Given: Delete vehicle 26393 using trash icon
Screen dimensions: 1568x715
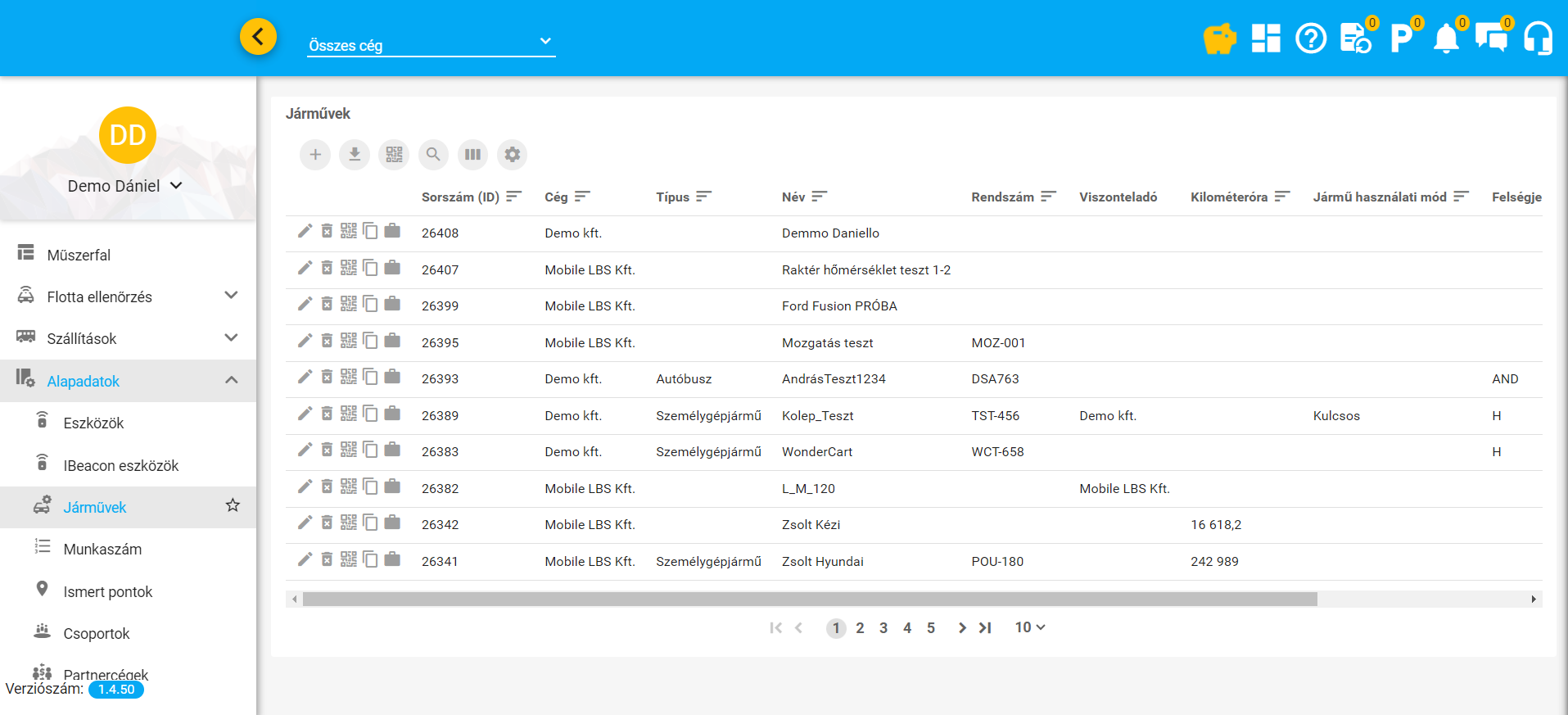Looking at the screenshot, I should pos(327,378).
